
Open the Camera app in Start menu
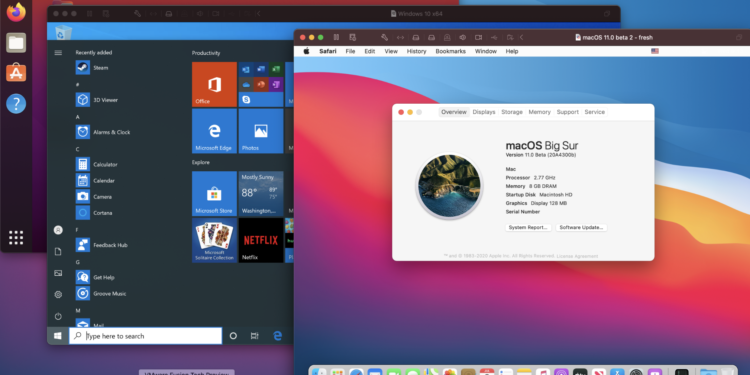(x=94, y=197)
